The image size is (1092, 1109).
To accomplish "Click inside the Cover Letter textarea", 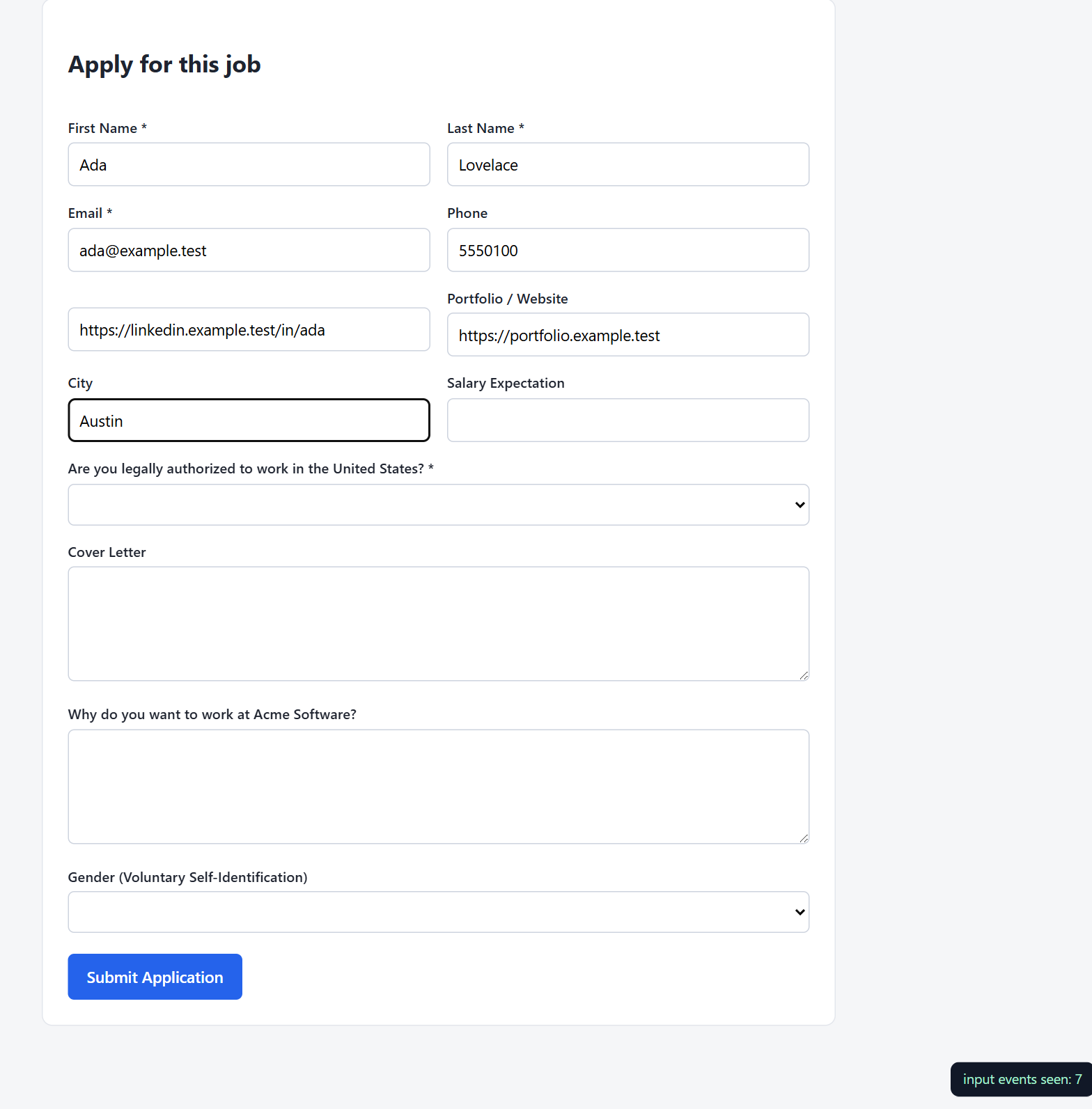I will coord(439,624).
